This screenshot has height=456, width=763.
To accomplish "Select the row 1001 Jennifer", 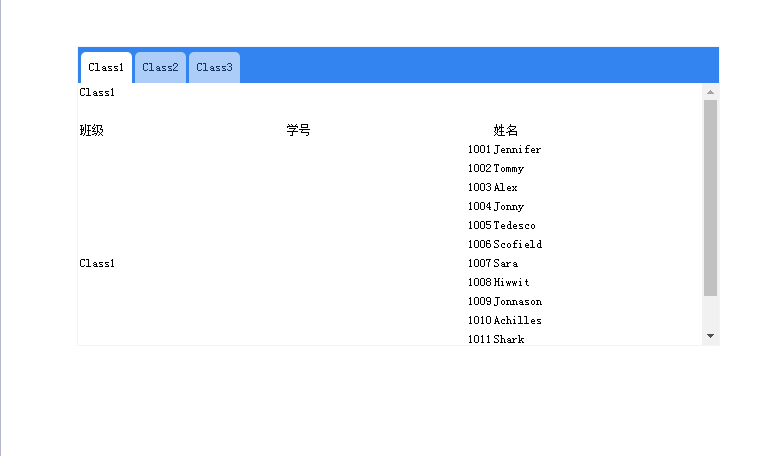I will [505, 149].
